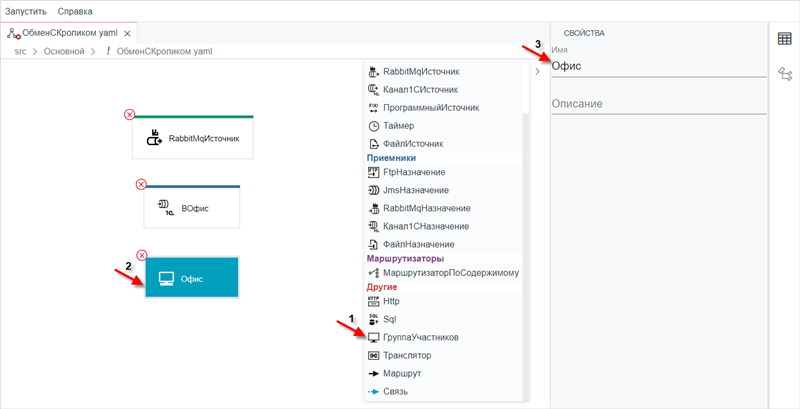Open the route diagram sidebar icon
The height and width of the screenshot is (409, 800).
tap(784, 74)
